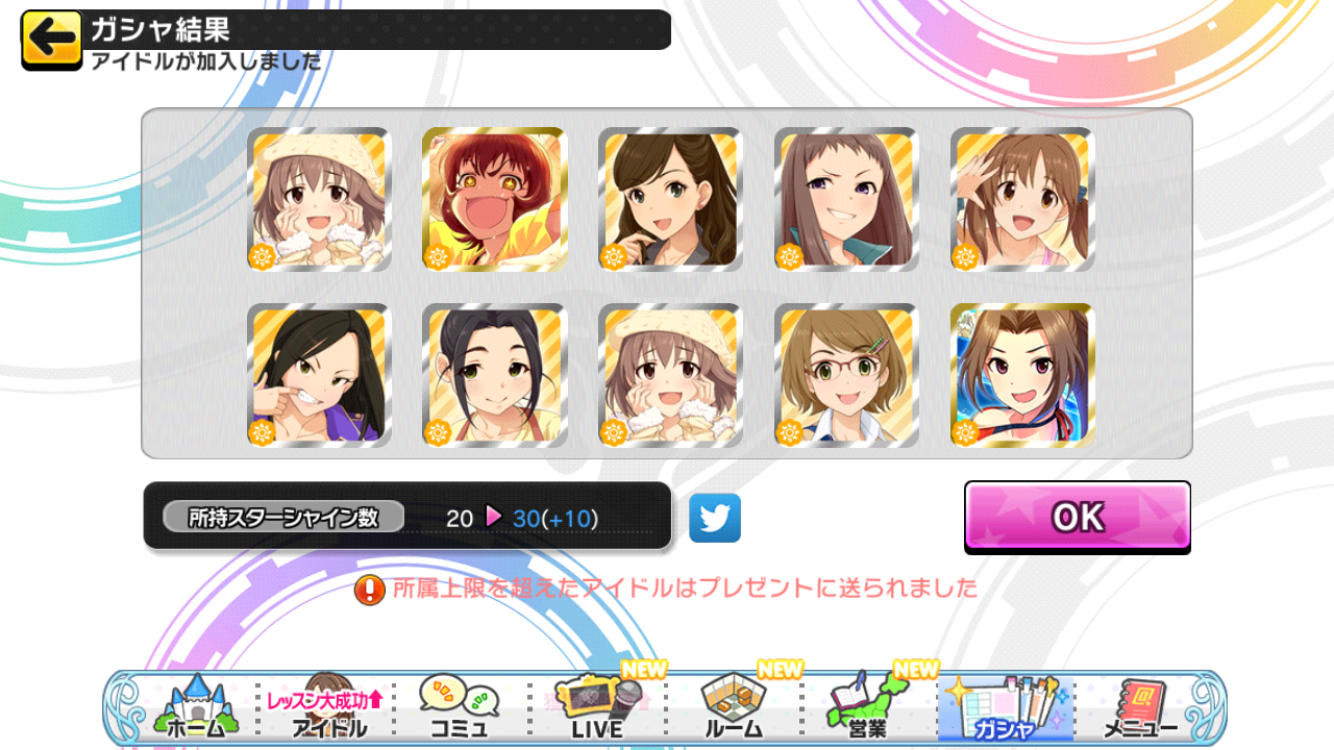Select the twin-tail brown-haired idol card
Screen dimensions: 1334x750
[1023, 199]
